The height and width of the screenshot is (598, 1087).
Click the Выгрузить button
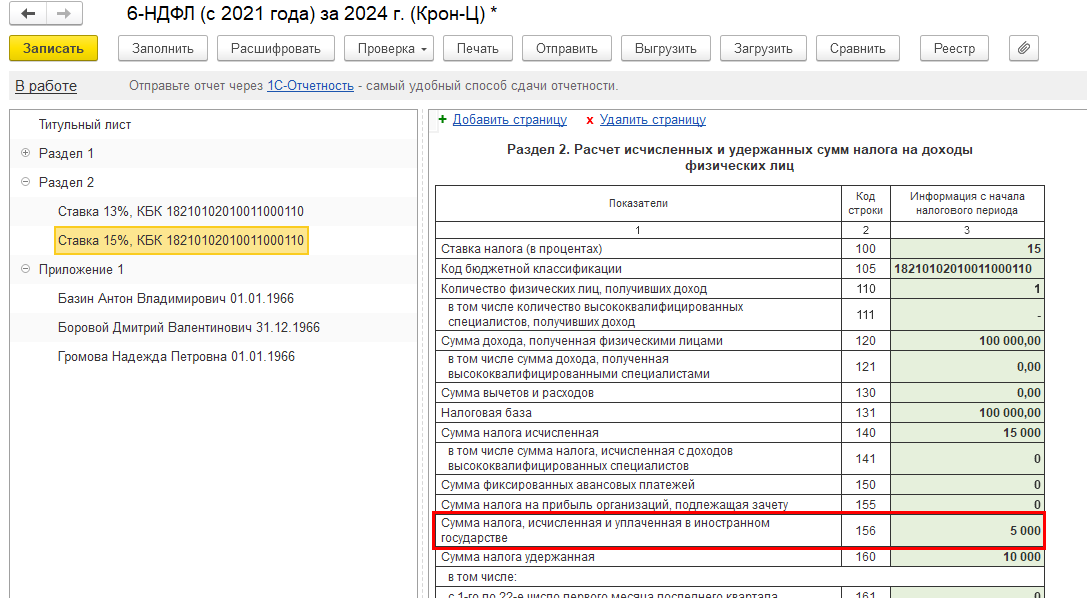tap(666, 49)
